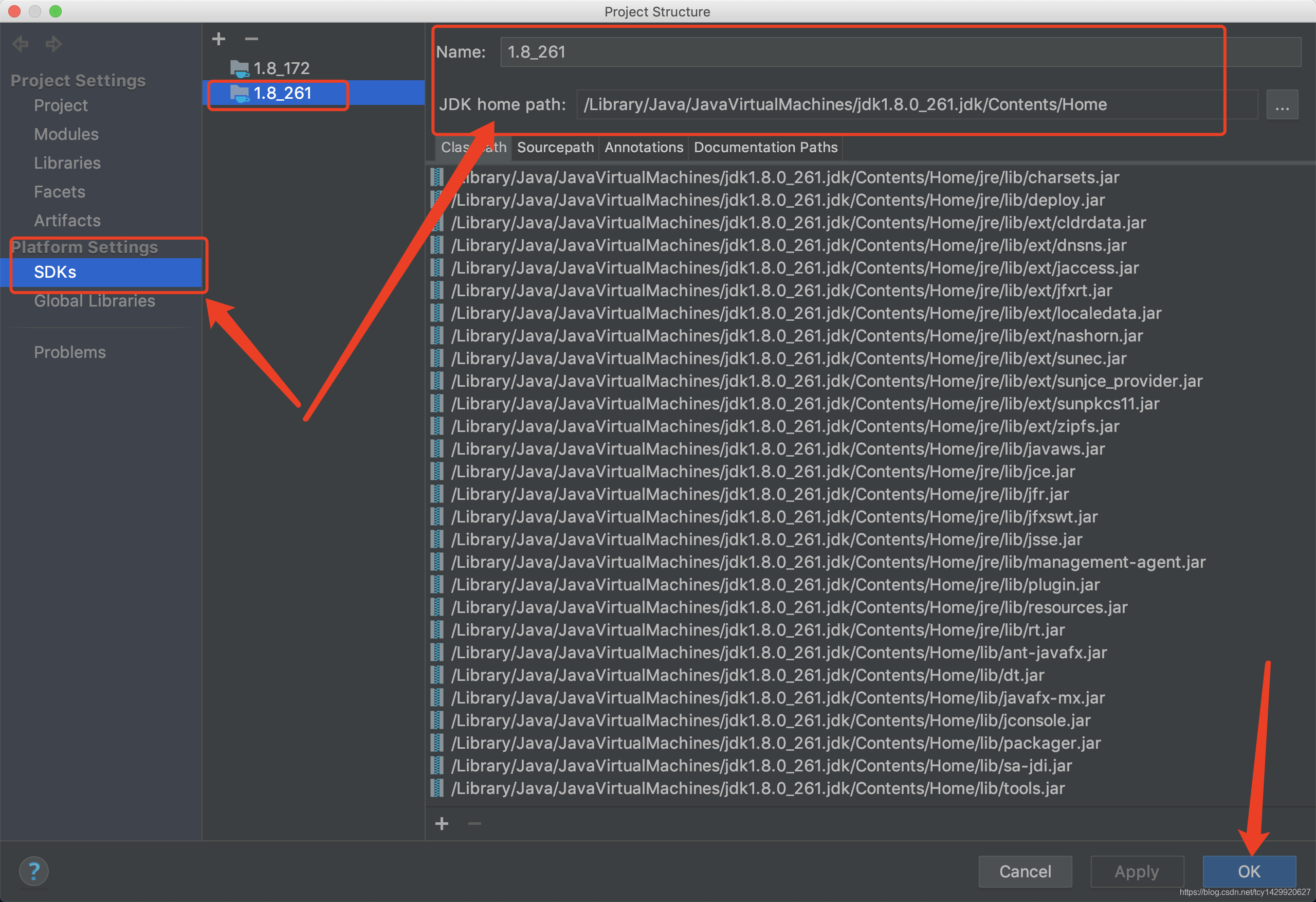Go to Global Libraries settings
Screen dimensions: 1316x902
point(95,301)
